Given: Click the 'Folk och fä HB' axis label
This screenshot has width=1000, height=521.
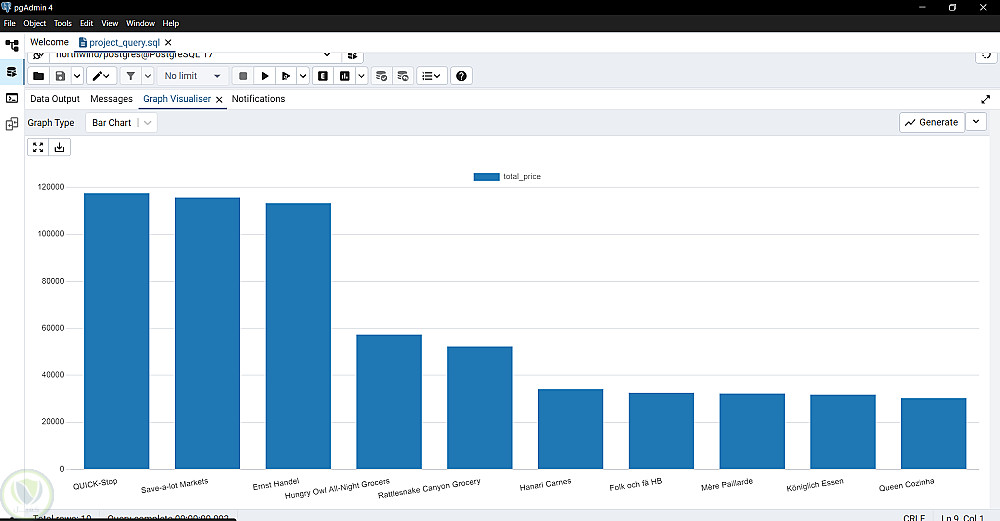Looking at the screenshot, I should click(x=636, y=485).
